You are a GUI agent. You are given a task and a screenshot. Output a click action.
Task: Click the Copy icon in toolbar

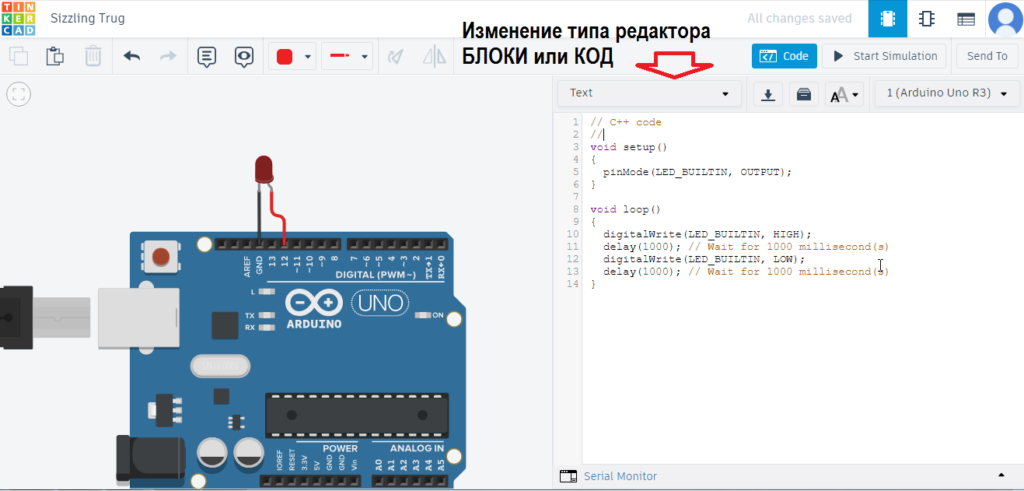(x=18, y=56)
